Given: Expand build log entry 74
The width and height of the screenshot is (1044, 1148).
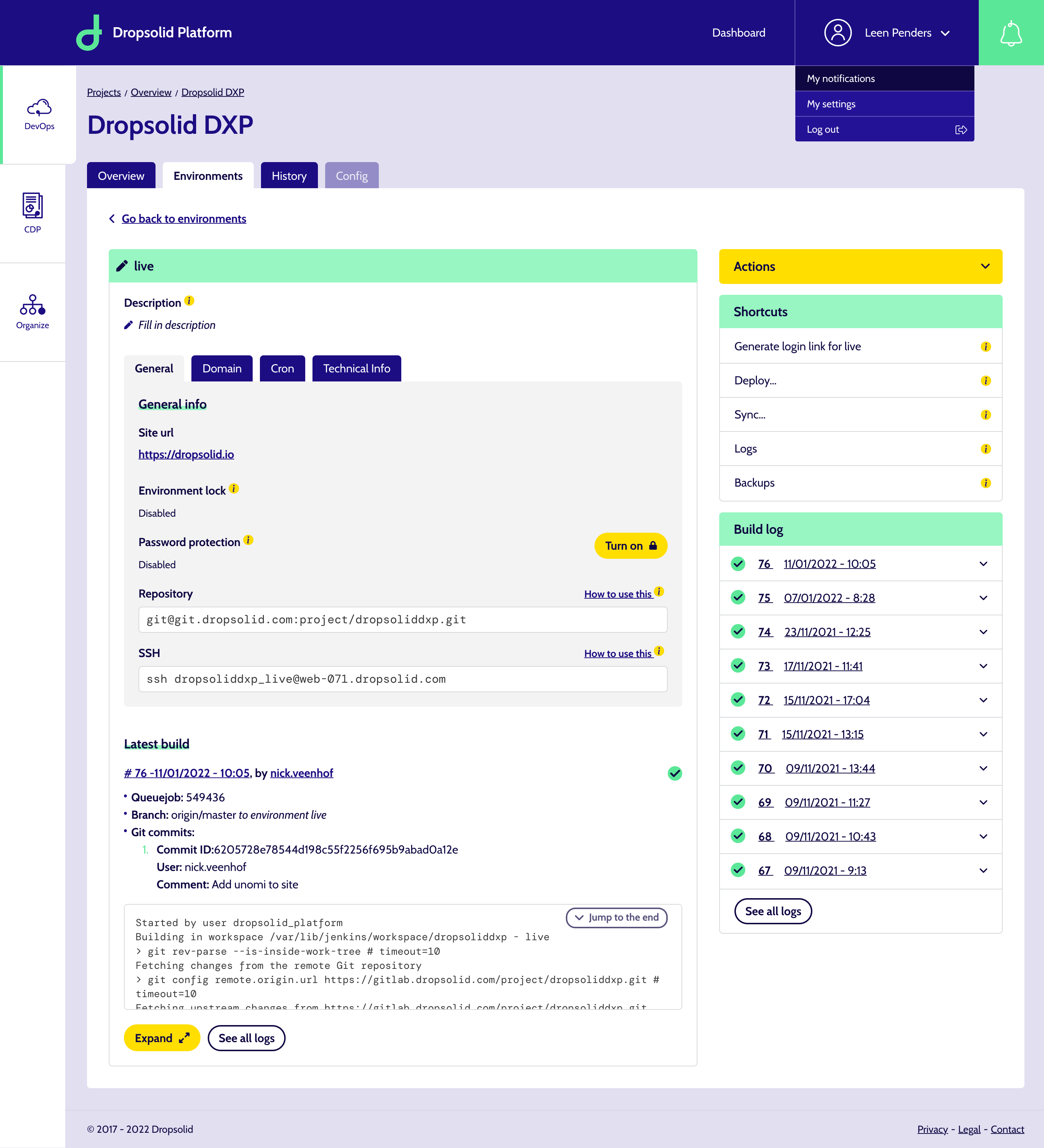Looking at the screenshot, I should click(983, 632).
